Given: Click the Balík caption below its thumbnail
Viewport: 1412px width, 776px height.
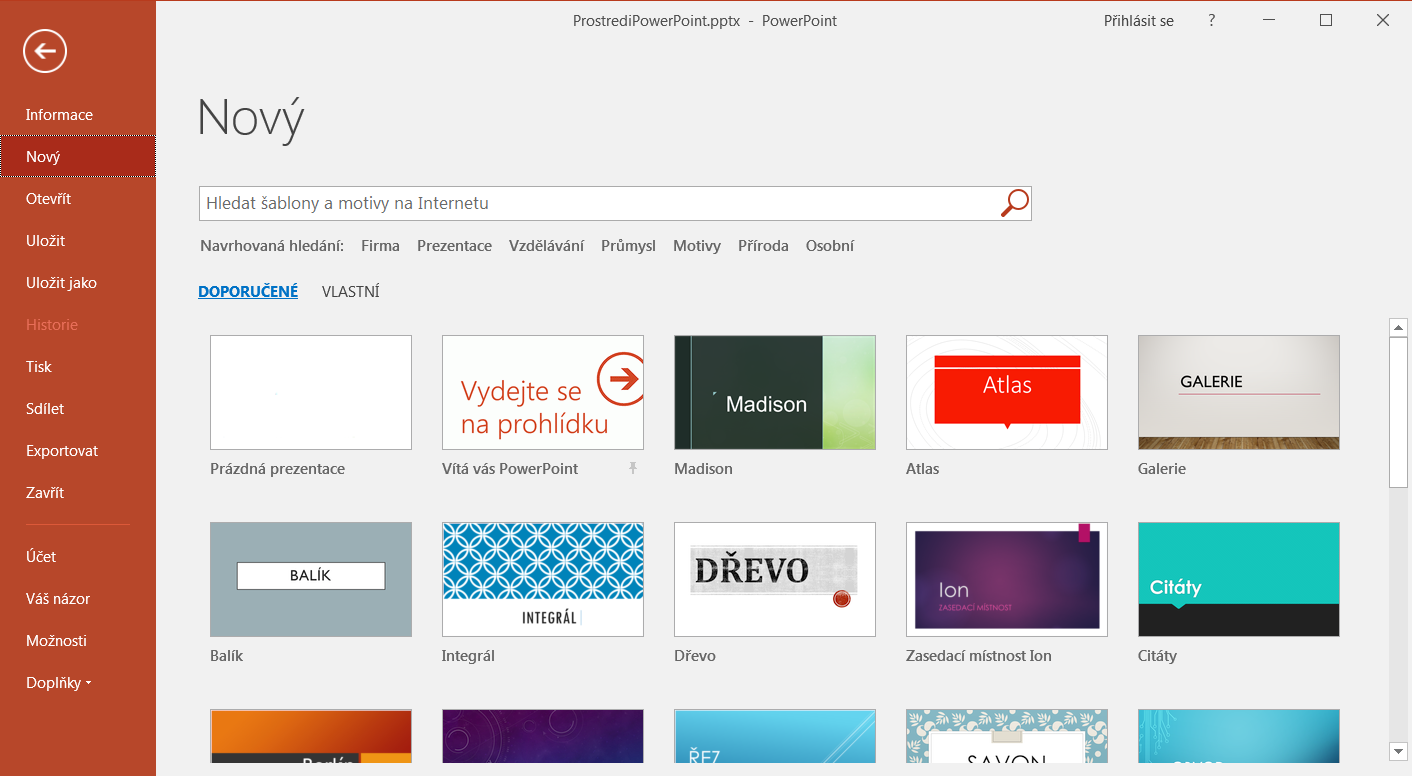Looking at the screenshot, I should tap(226, 656).
